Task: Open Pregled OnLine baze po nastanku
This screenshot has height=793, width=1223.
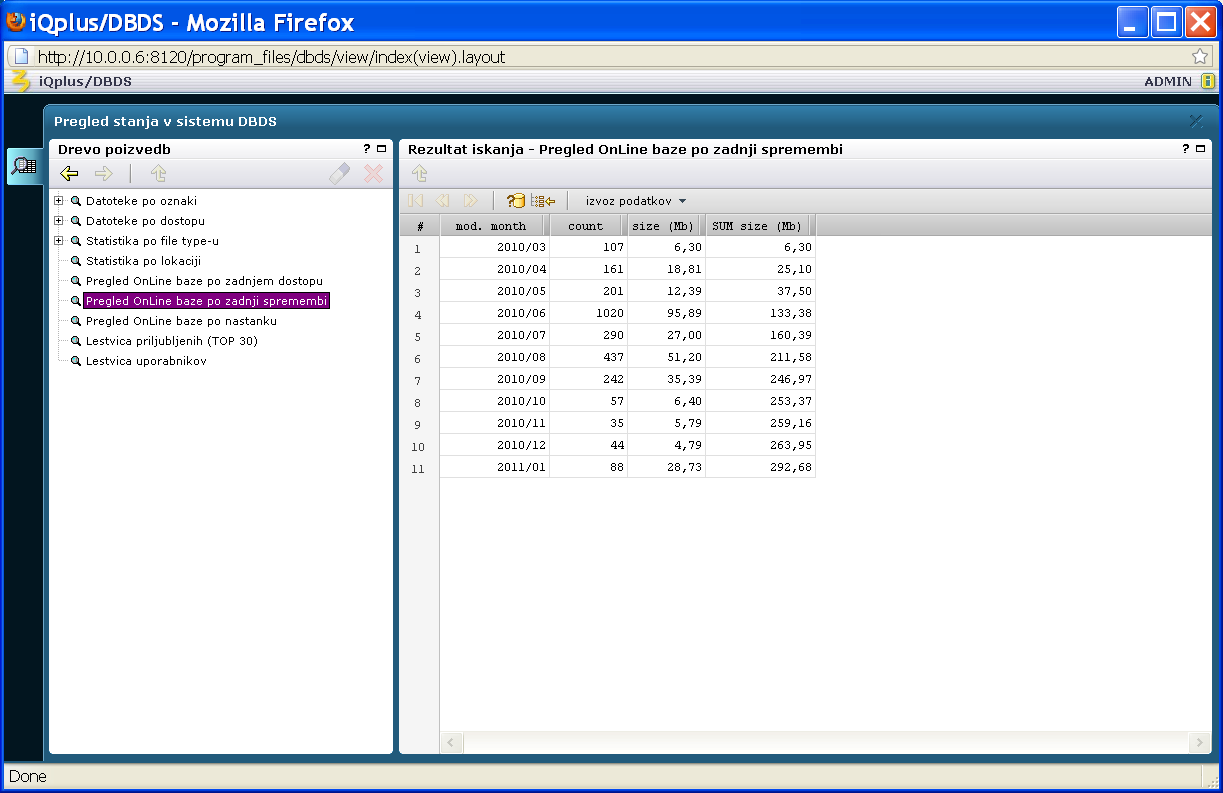Action: pyautogui.click(x=181, y=321)
